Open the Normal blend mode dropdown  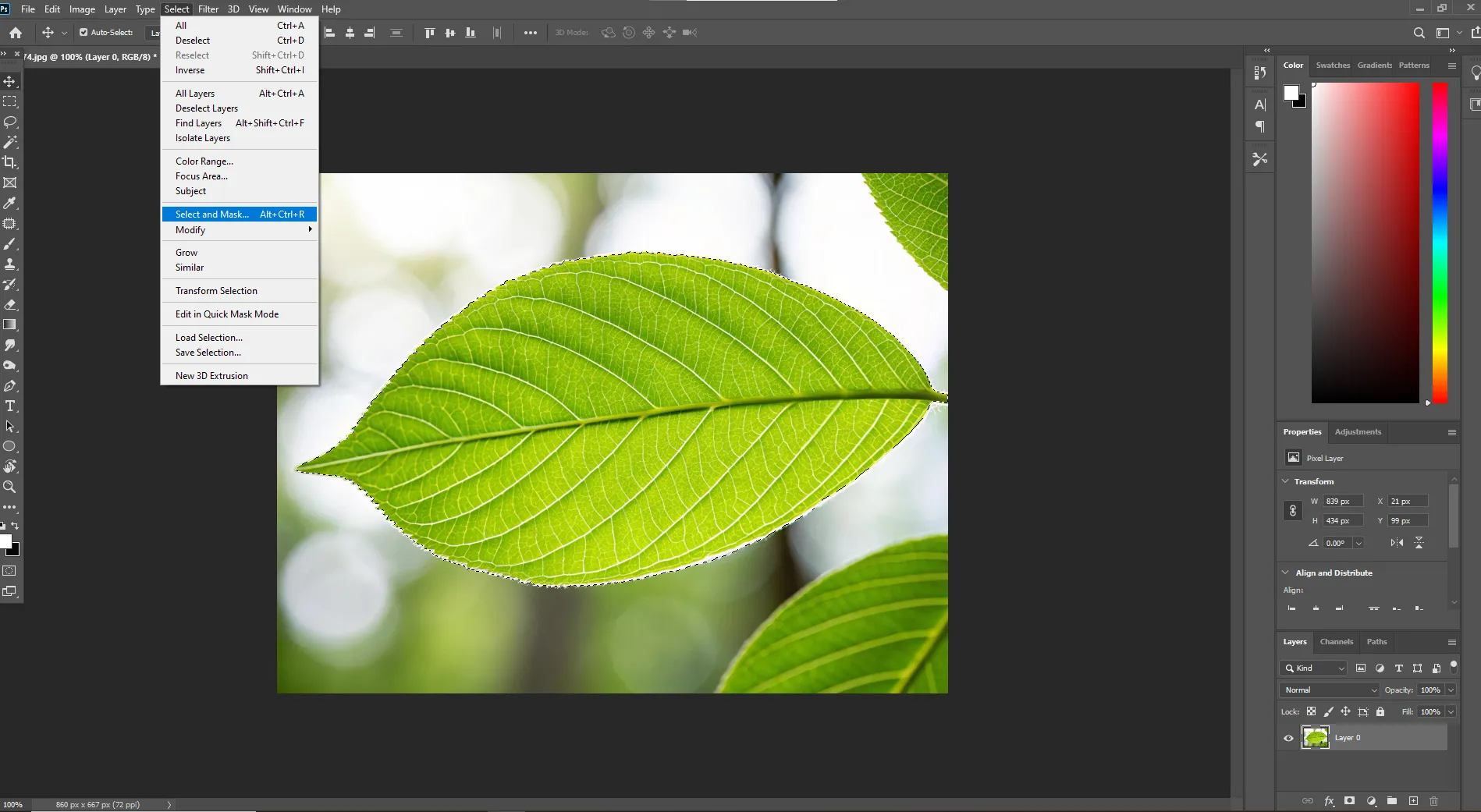(x=1330, y=690)
